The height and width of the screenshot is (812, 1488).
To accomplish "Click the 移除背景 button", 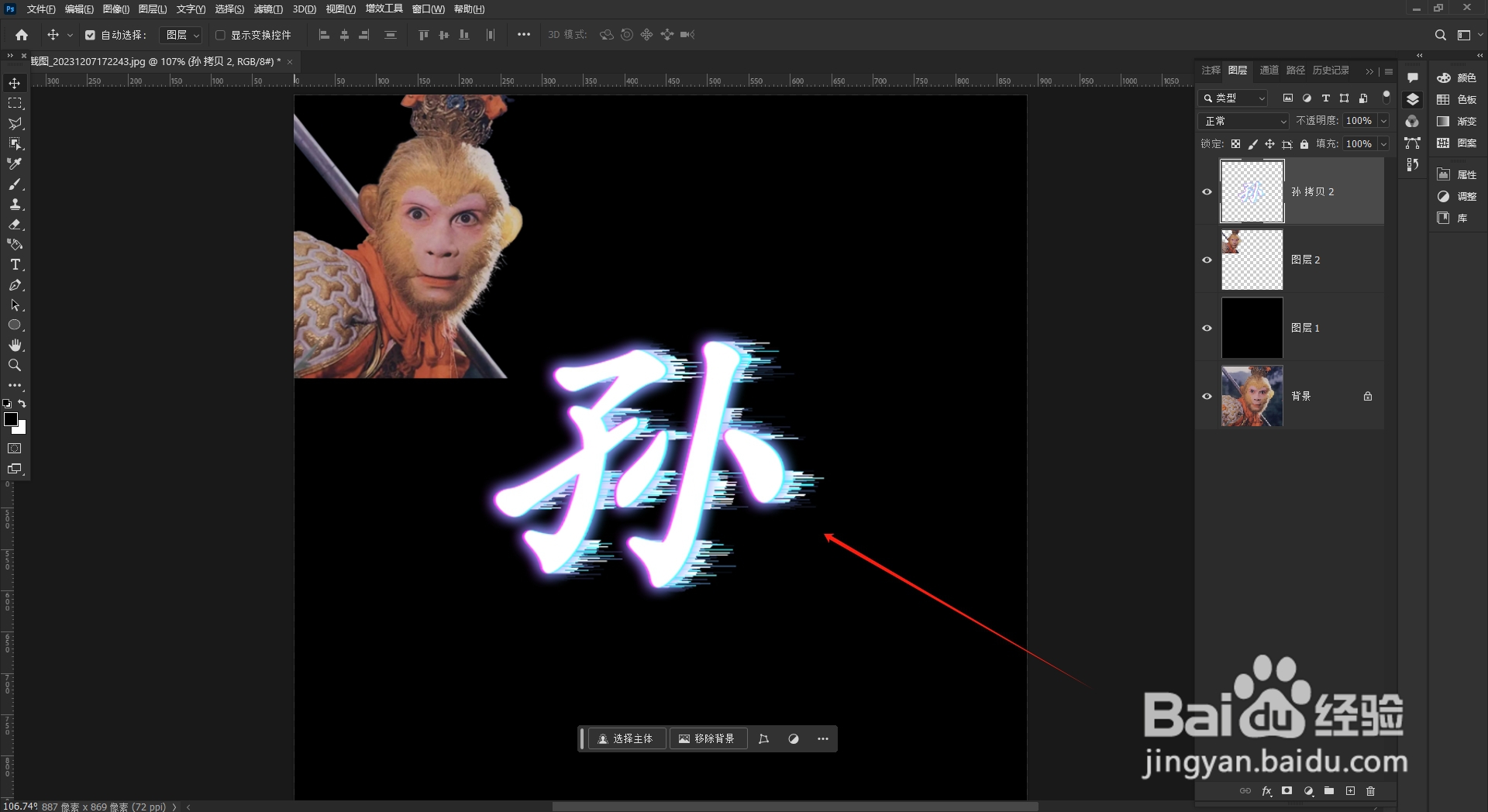I will (x=708, y=738).
